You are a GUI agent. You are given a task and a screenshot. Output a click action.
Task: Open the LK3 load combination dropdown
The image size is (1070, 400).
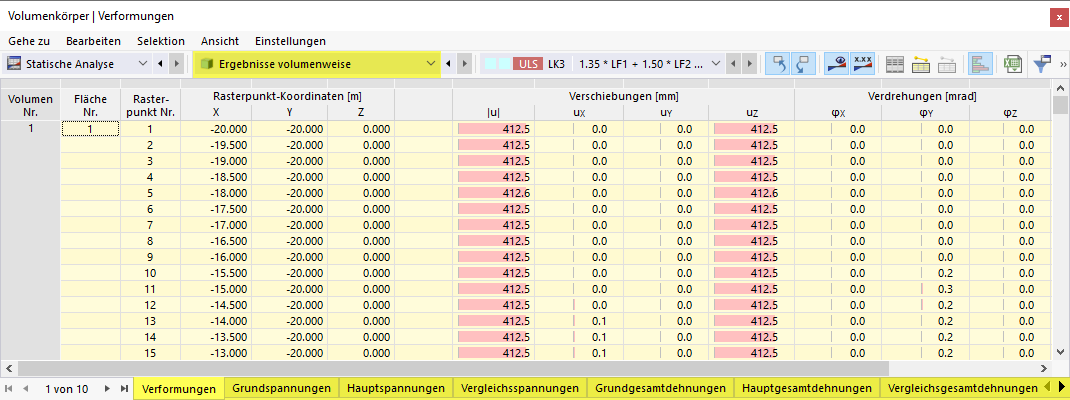715,64
